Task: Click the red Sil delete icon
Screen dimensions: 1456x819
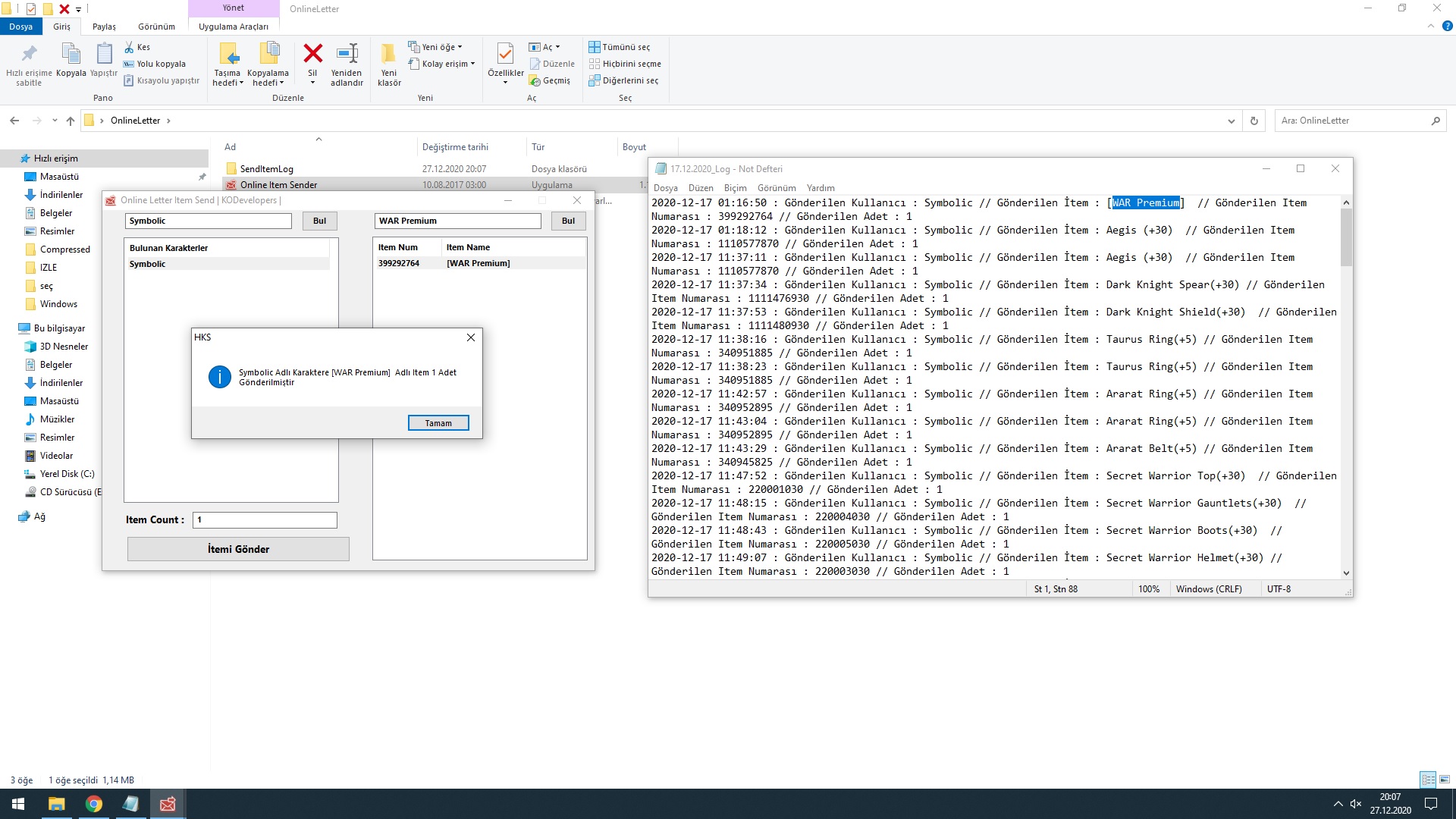Action: click(x=312, y=55)
